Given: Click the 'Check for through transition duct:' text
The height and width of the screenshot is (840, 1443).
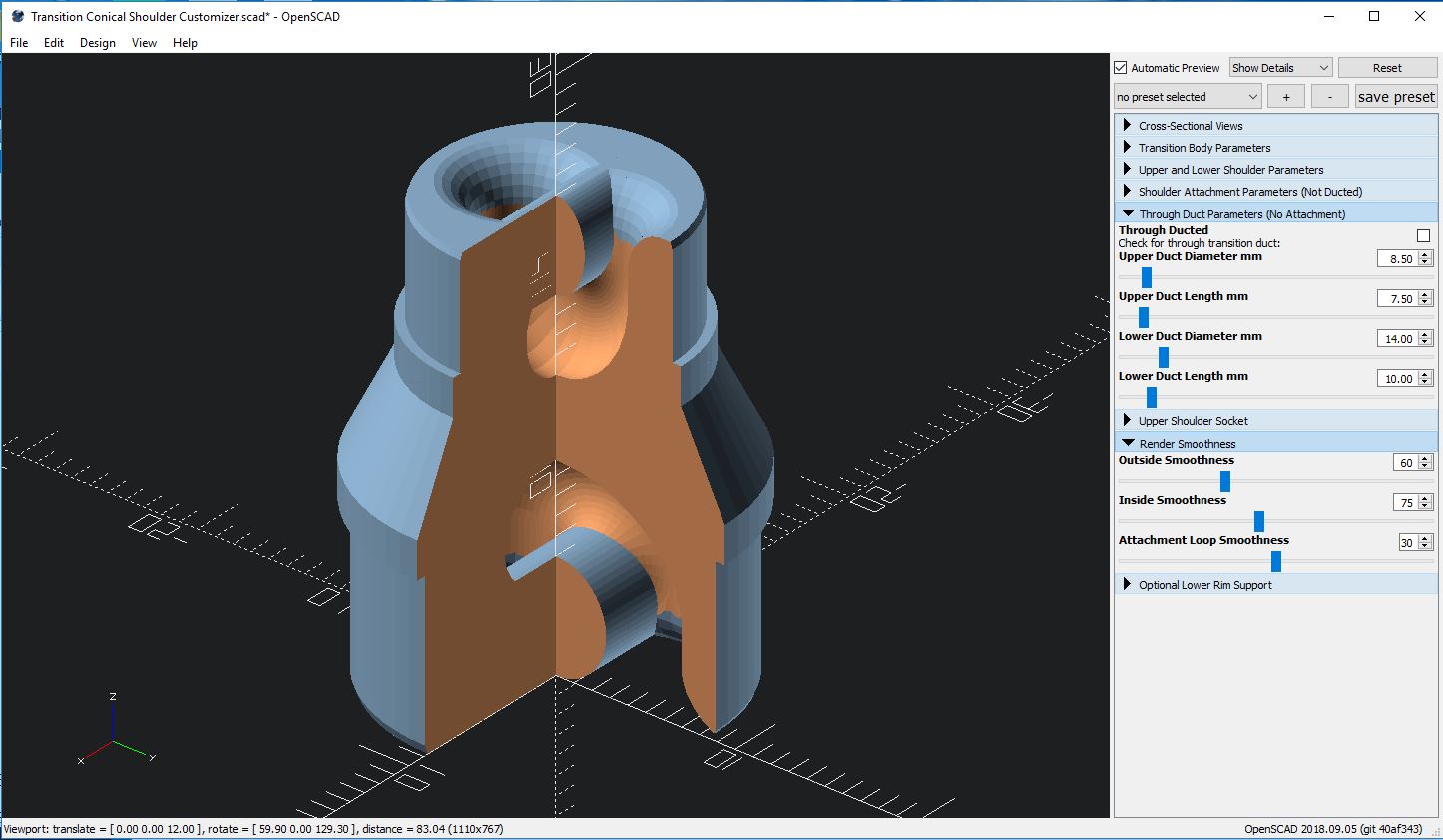Looking at the screenshot, I should click(x=1199, y=243).
